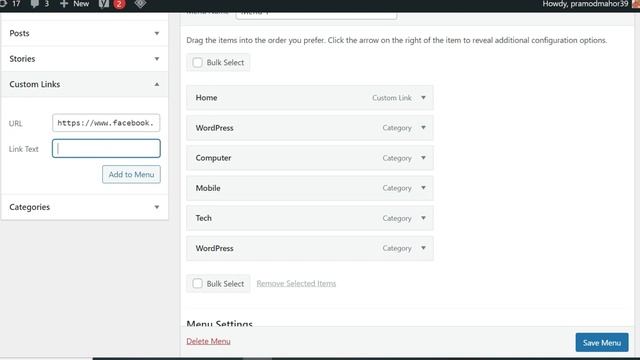Screen dimensions: 640x360
Task: Select the Home menu item label
Action: tap(207, 98)
